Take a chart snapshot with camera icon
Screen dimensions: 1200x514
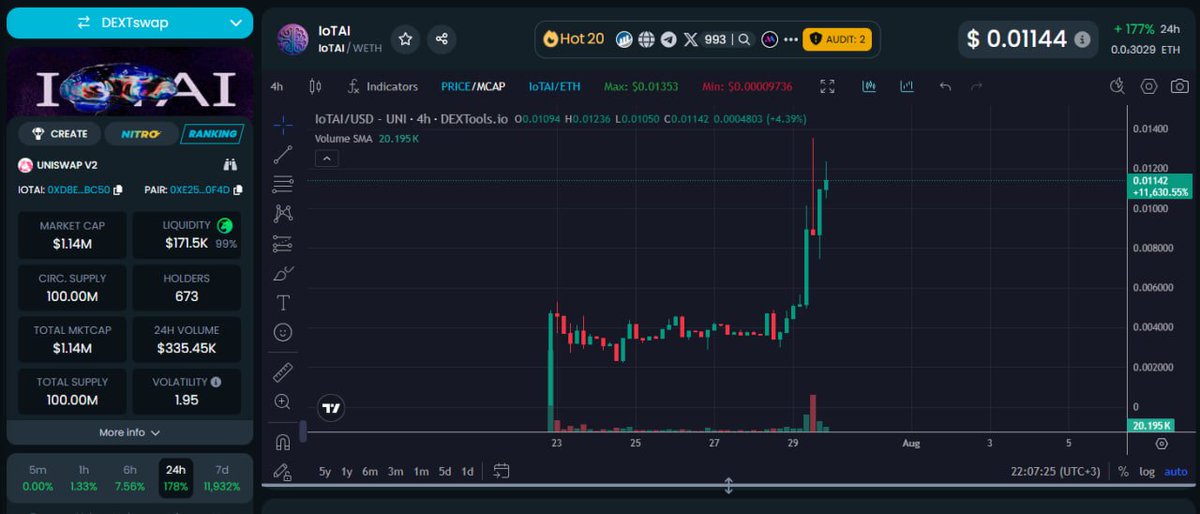pos(1180,86)
